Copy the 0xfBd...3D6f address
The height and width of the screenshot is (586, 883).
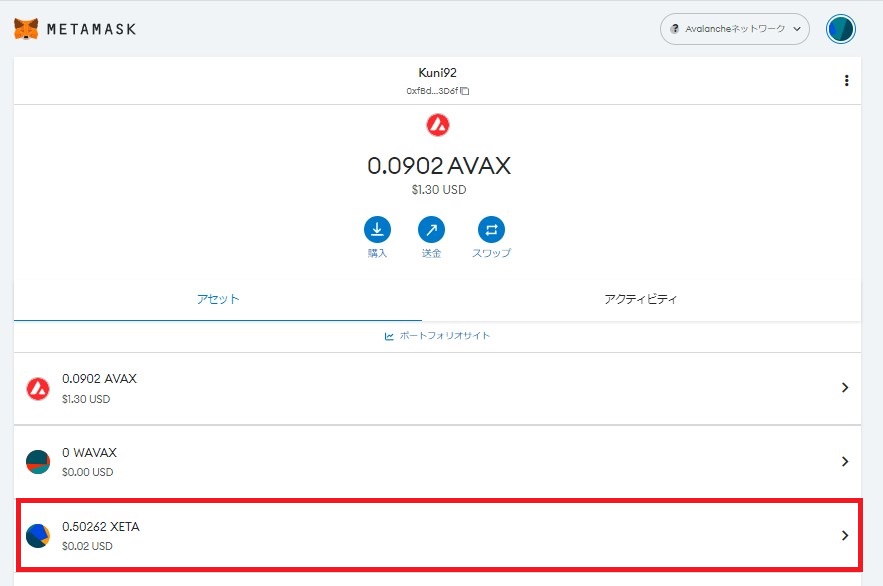437,91
